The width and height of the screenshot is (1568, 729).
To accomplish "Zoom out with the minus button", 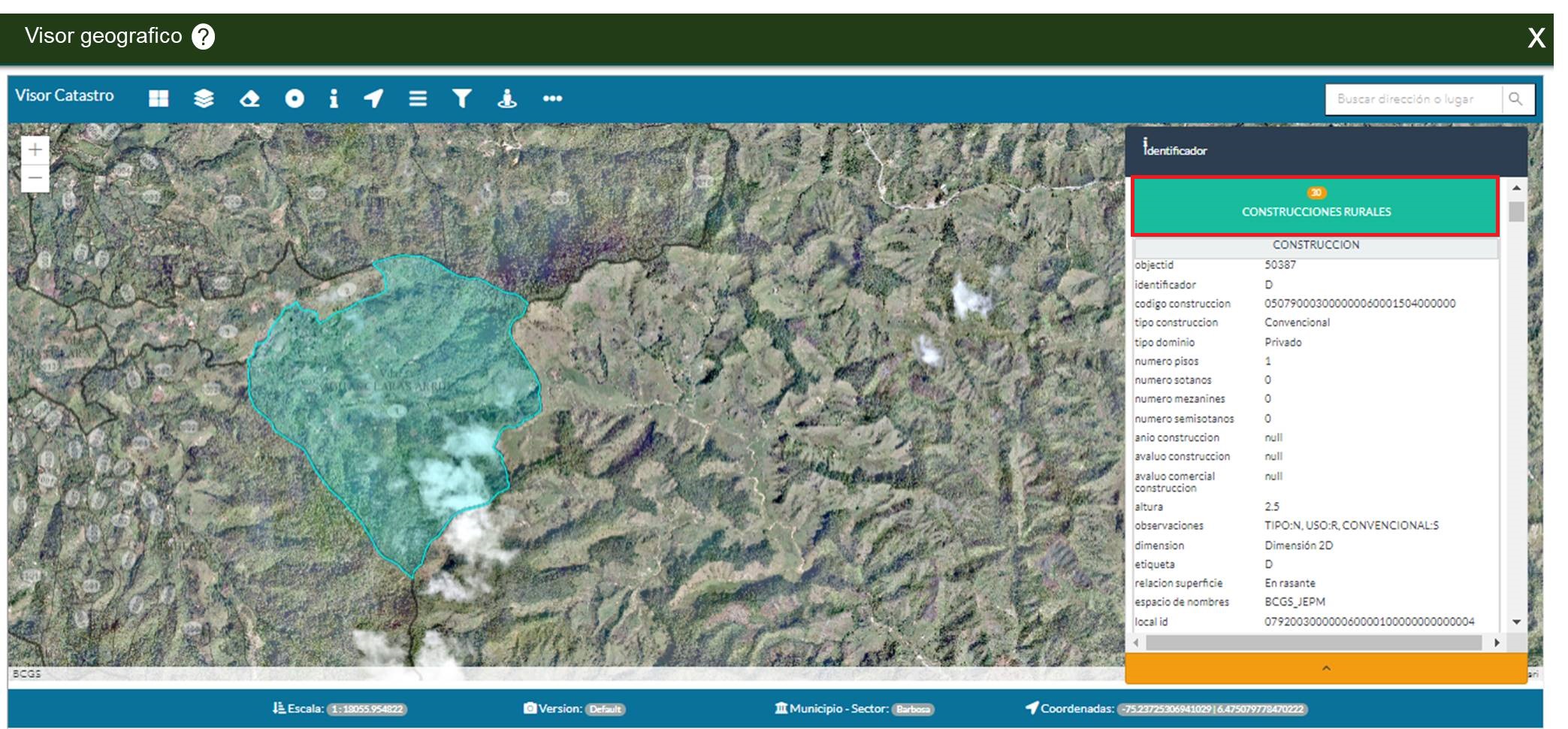I will [35, 179].
